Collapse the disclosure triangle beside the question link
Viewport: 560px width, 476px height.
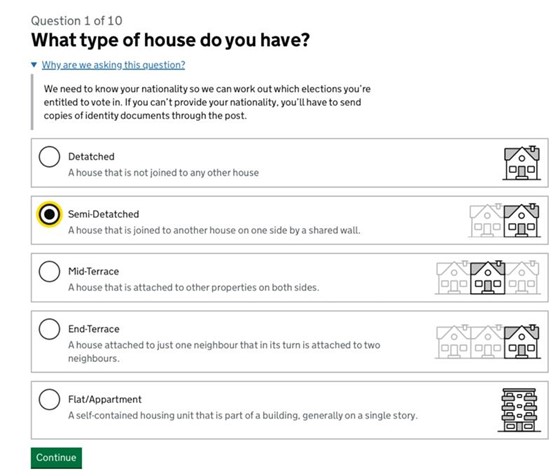pyautogui.click(x=34, y=65)
